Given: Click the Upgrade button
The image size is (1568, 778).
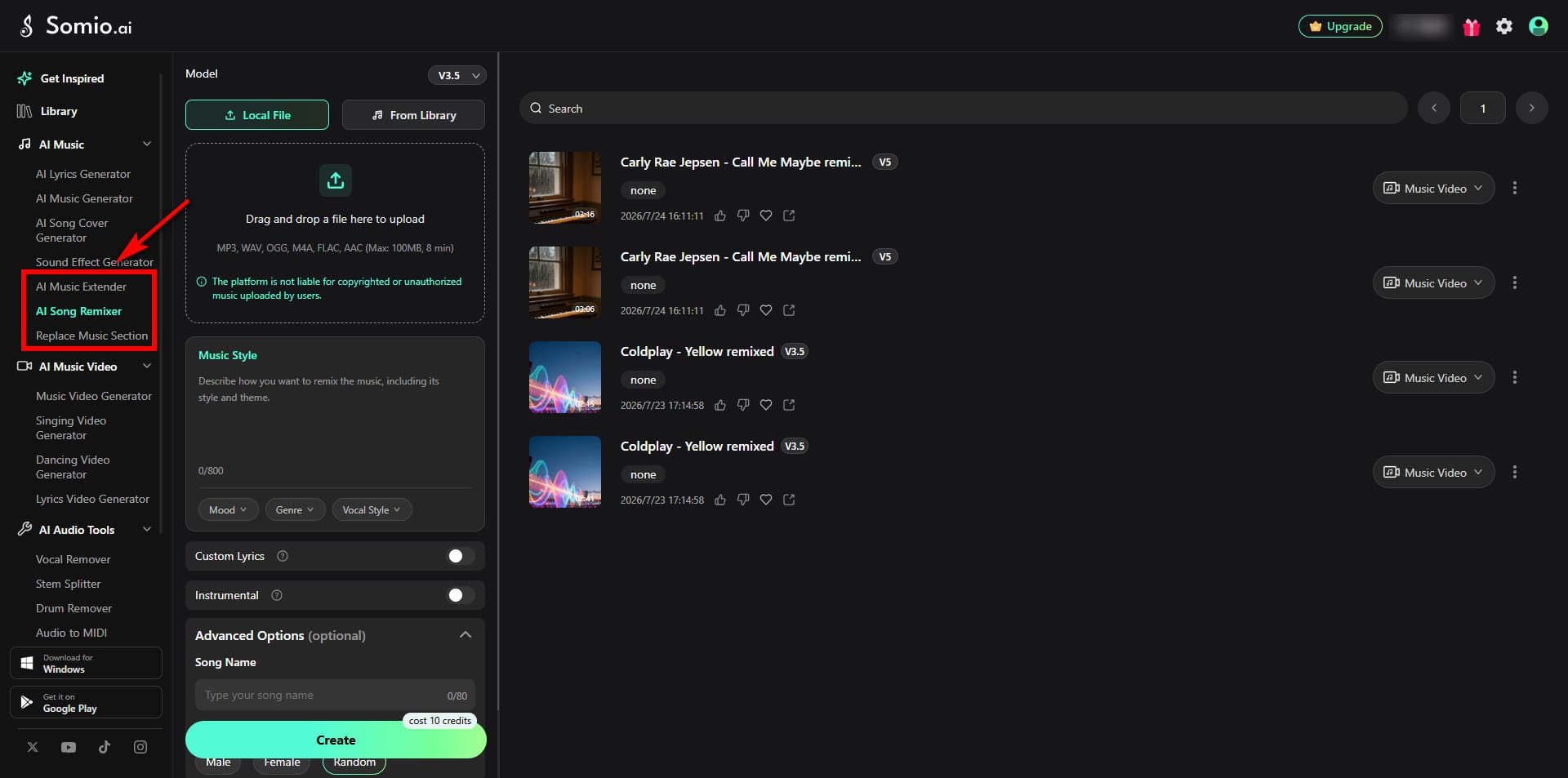Looking at the screenshot, I should [1340, 27].
